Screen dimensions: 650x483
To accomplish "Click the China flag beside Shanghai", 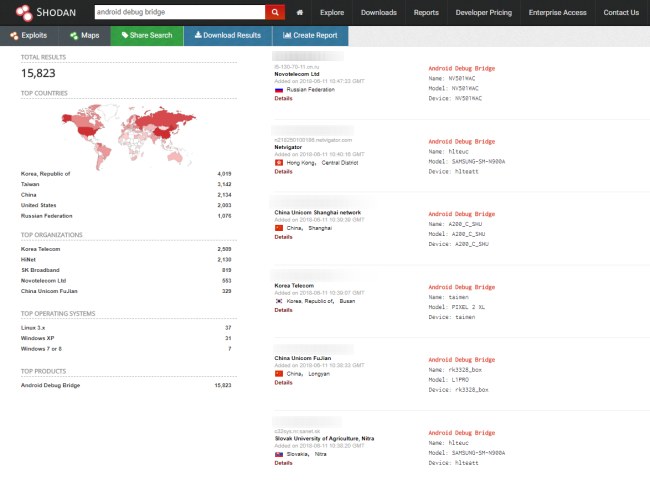I will click(x=279, y=228).
